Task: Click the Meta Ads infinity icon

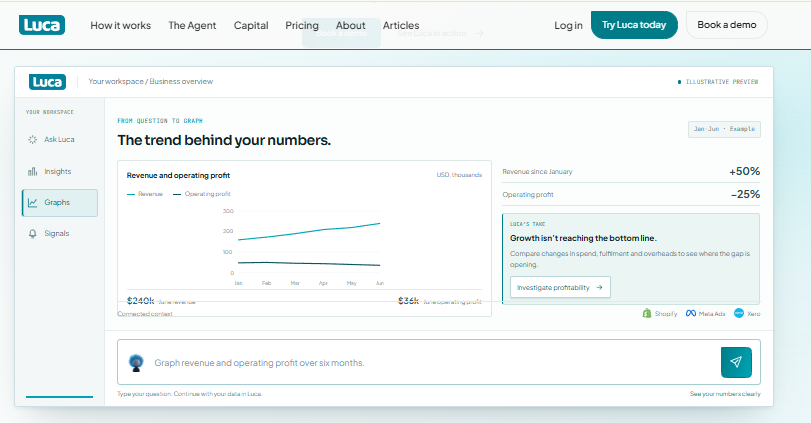Action: pos(690,313)
